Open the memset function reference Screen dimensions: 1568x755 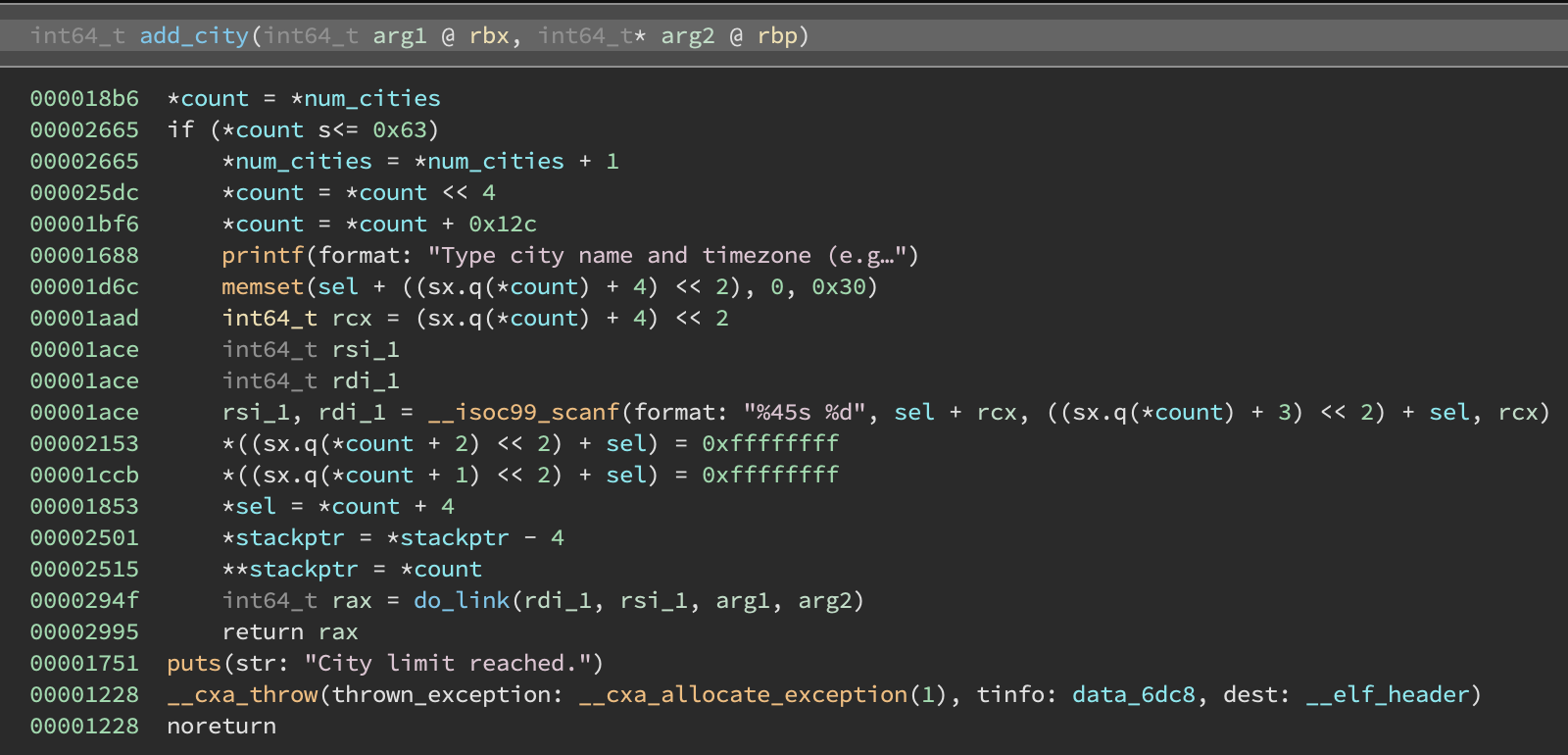click(x=263, y=287)
